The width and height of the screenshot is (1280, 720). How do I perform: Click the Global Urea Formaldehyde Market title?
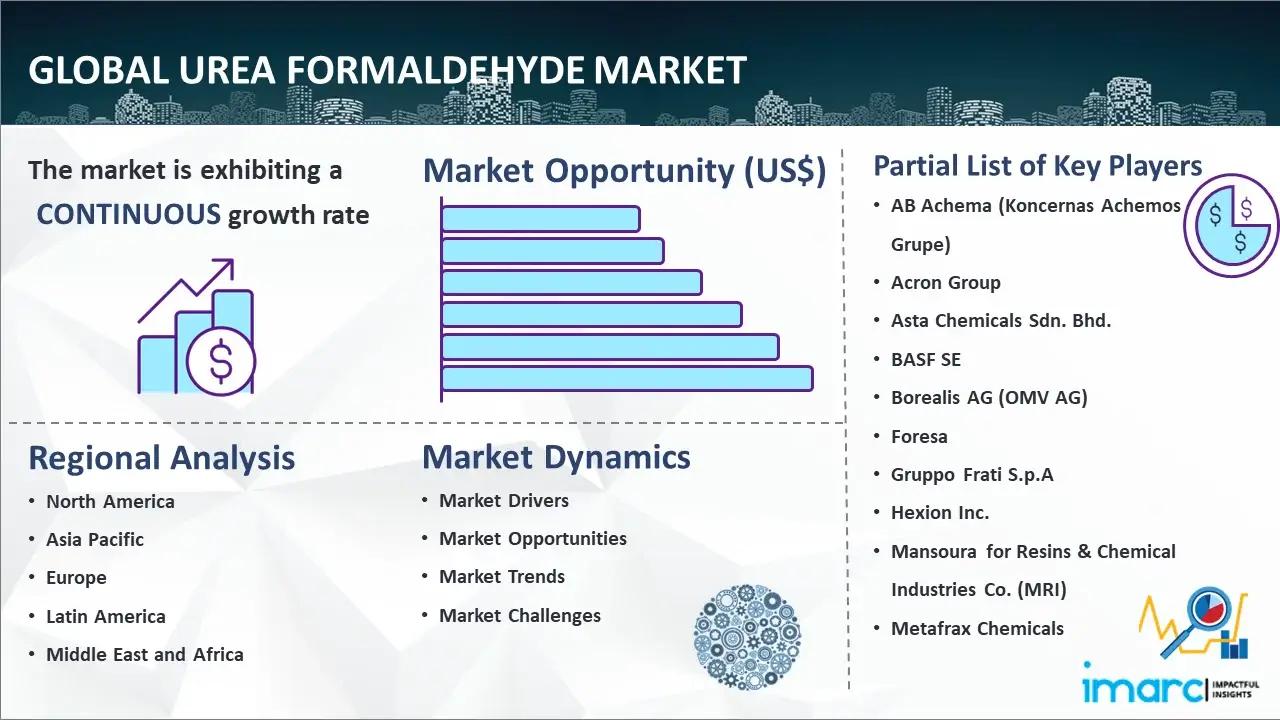[x=388, y=71]
